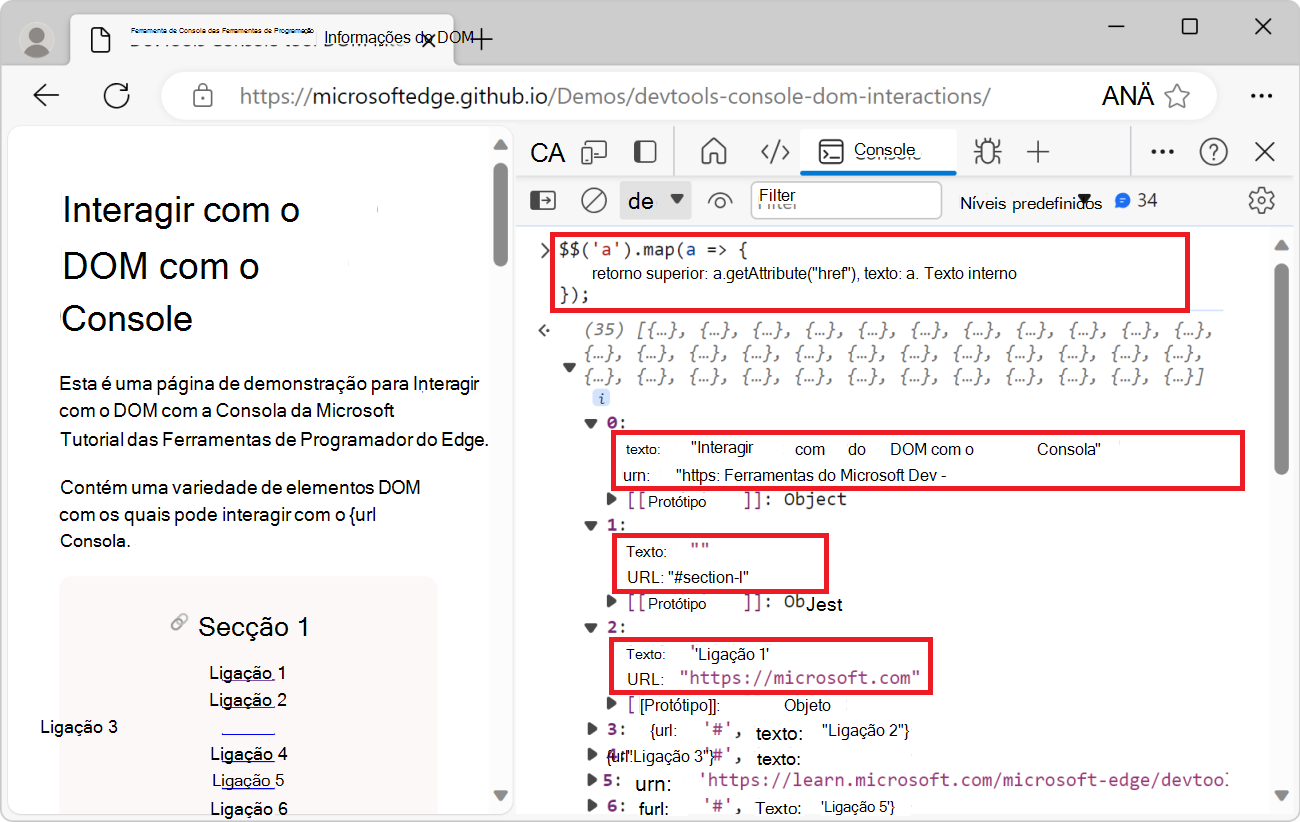Open the Welcome home tool icon

(714, 151)
